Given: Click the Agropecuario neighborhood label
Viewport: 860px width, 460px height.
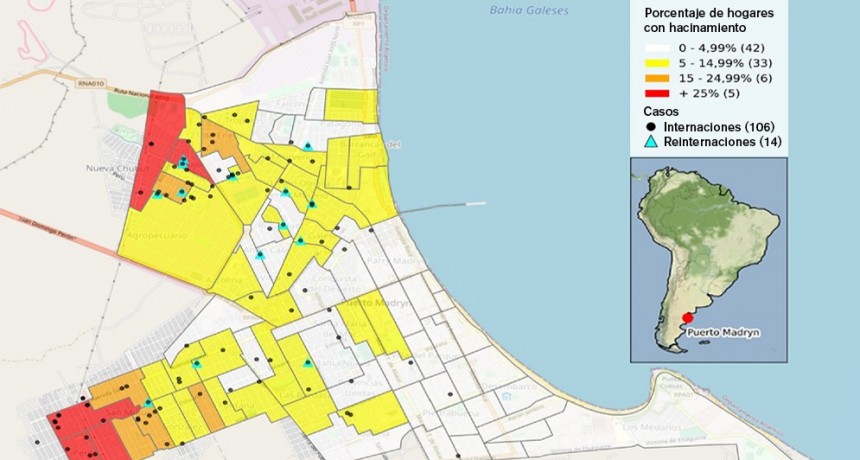Looking at the screenshot, I should 156,235.
